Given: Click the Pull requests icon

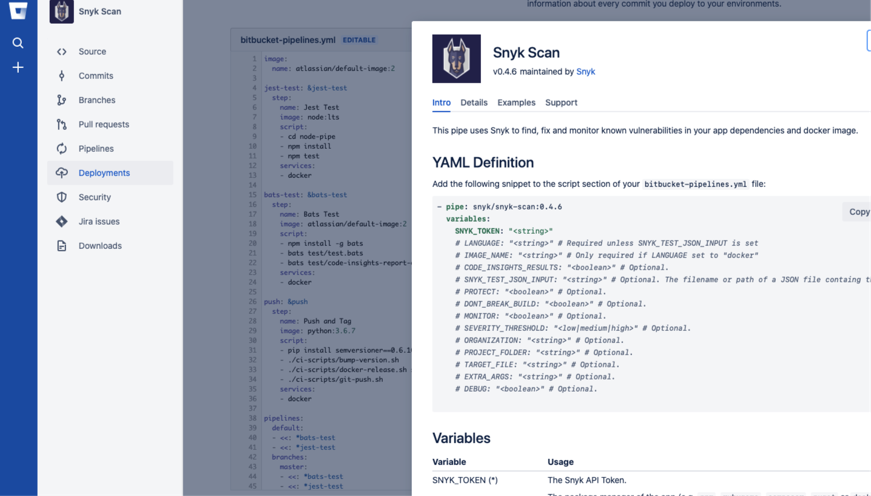Looking at the screenshot, I should [x=62, y=125].
